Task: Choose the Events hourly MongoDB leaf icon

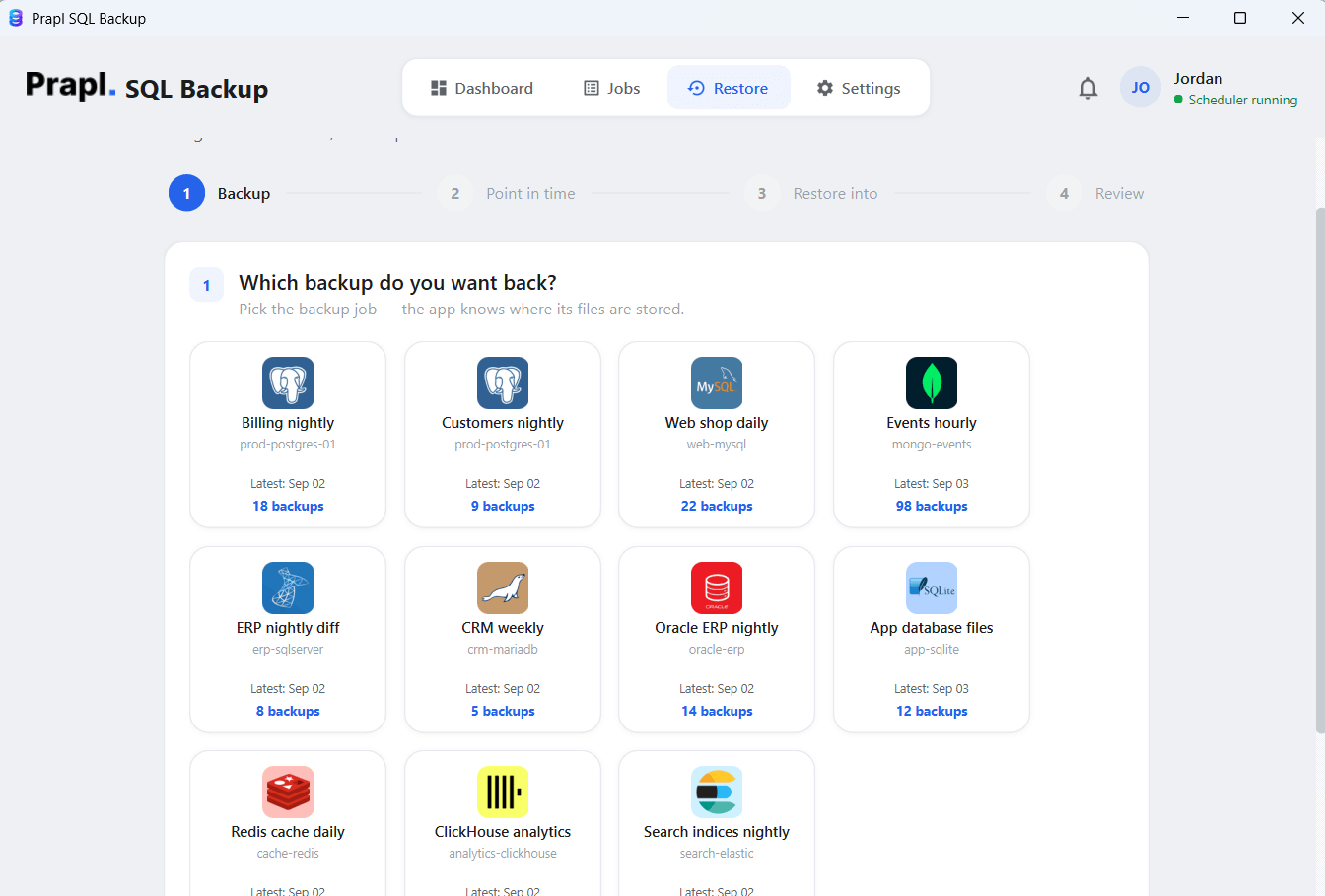Action: 932,382
